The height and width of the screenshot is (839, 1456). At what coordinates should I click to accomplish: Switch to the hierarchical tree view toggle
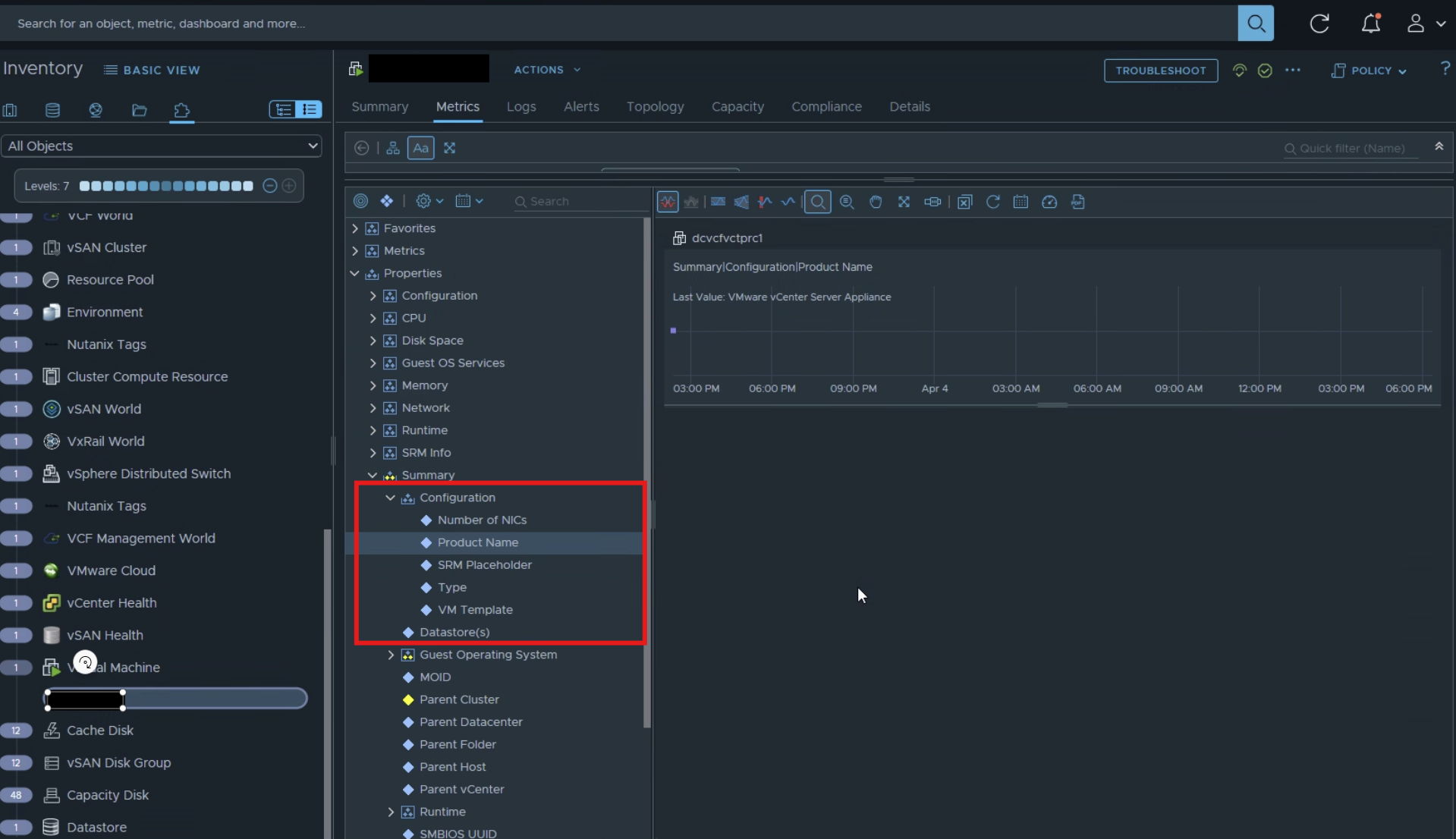[x=283, y=110]
